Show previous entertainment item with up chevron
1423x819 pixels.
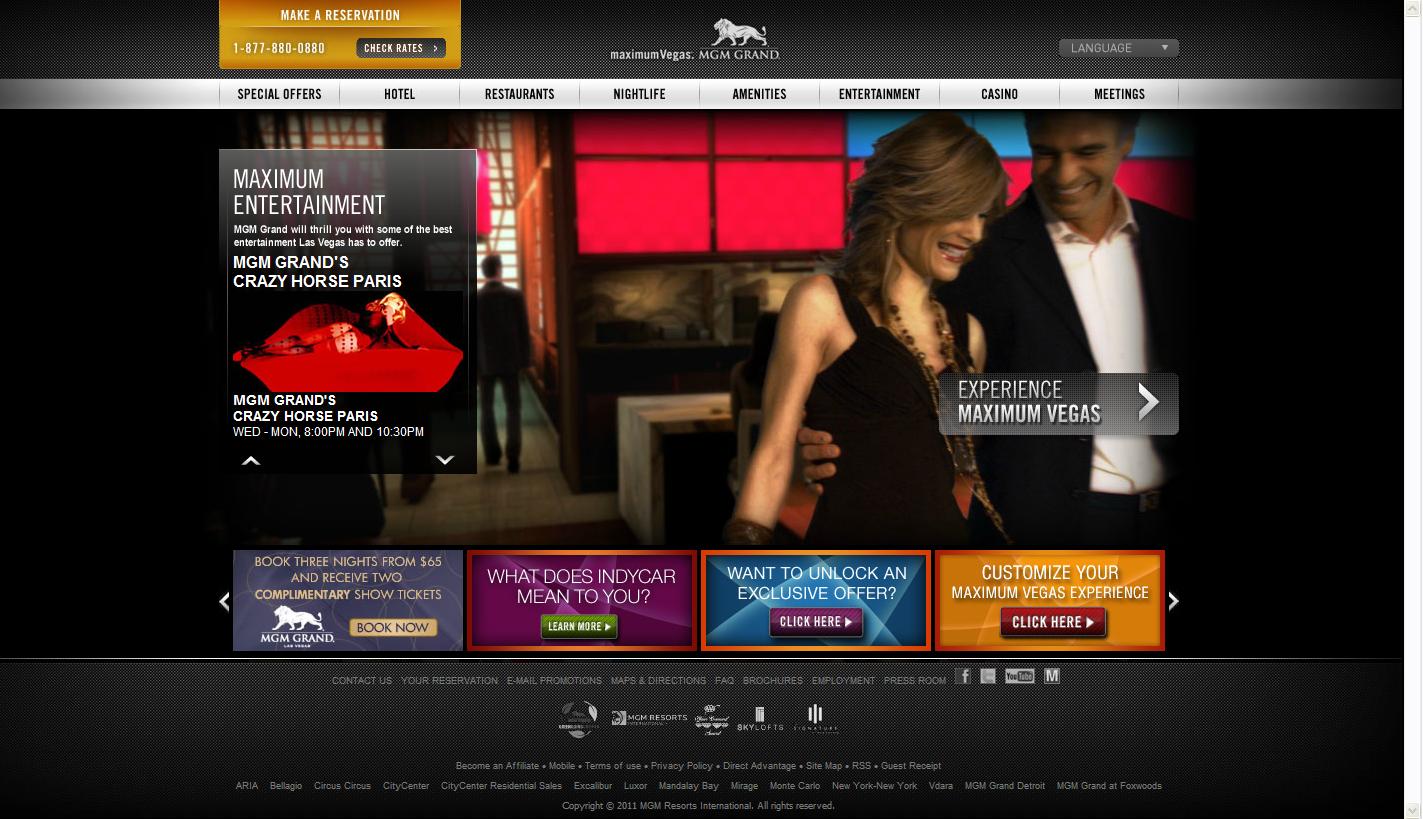point(251,460)
